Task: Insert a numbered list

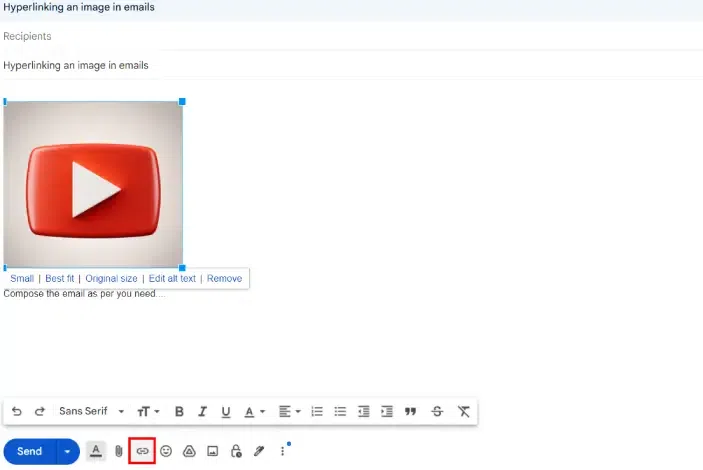Action: click(317, 411)
